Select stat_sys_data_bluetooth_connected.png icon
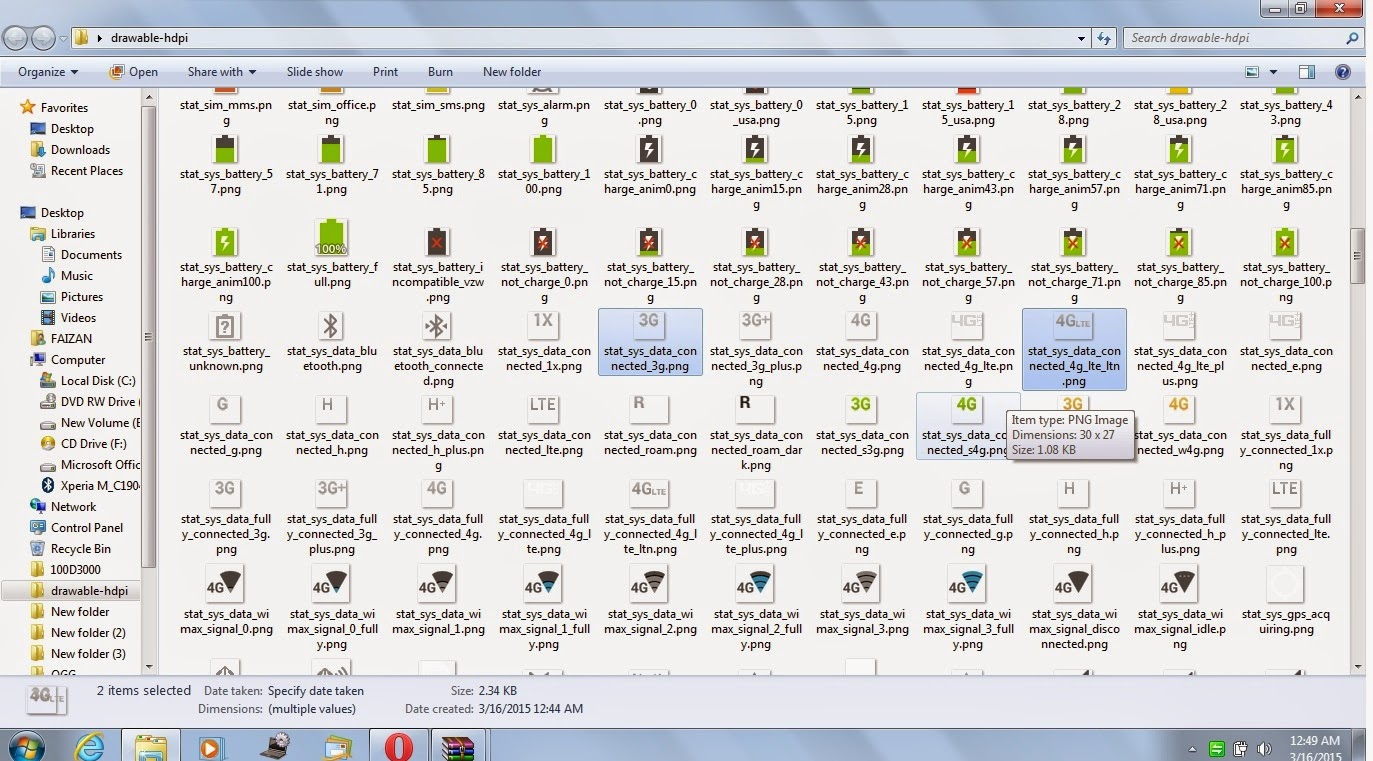 tap(437, 325)
